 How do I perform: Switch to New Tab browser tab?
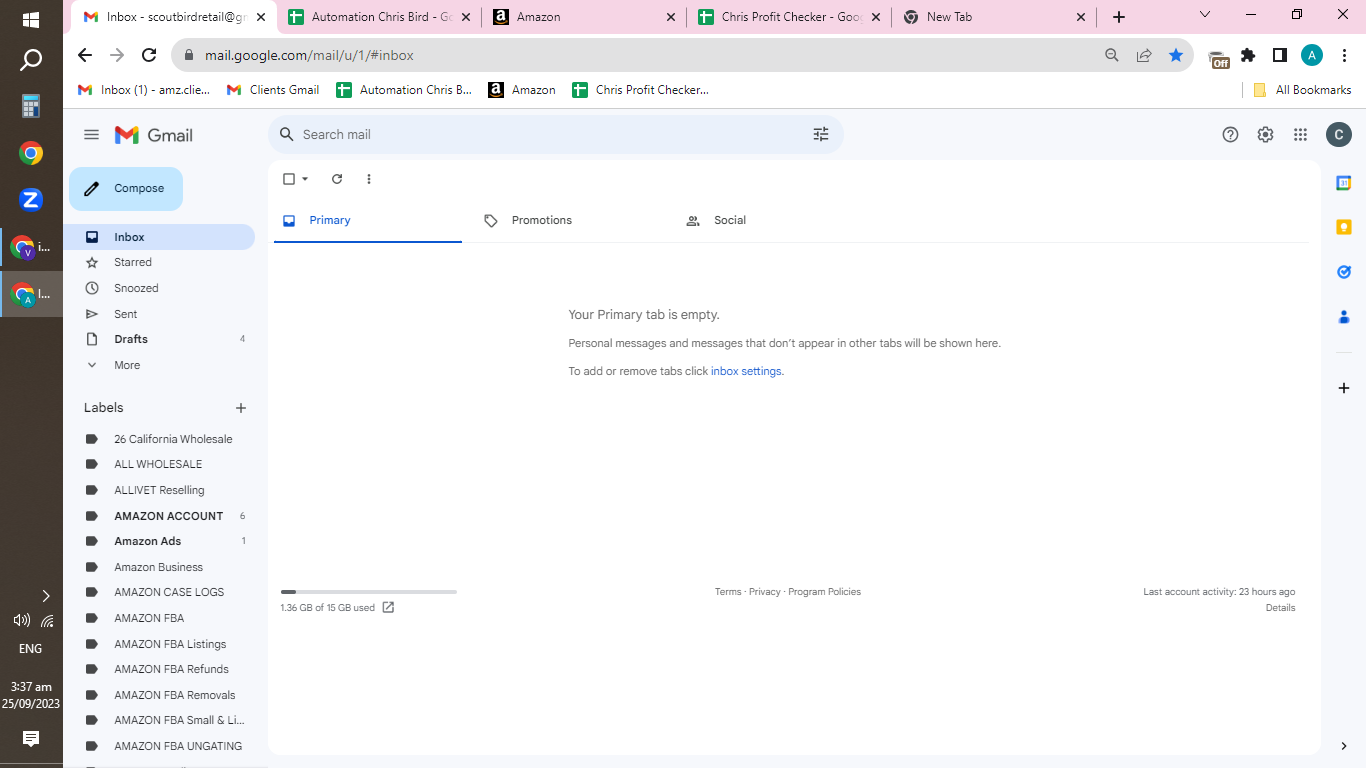pyautogui.click(x=993, y=17)
